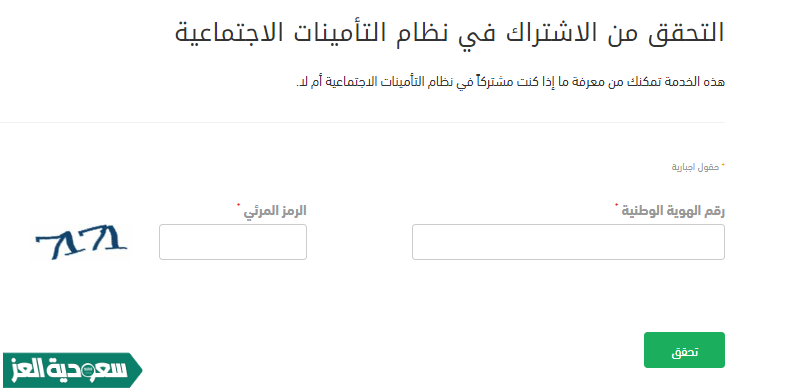Click the first digit of the captcha

(50, 246)
